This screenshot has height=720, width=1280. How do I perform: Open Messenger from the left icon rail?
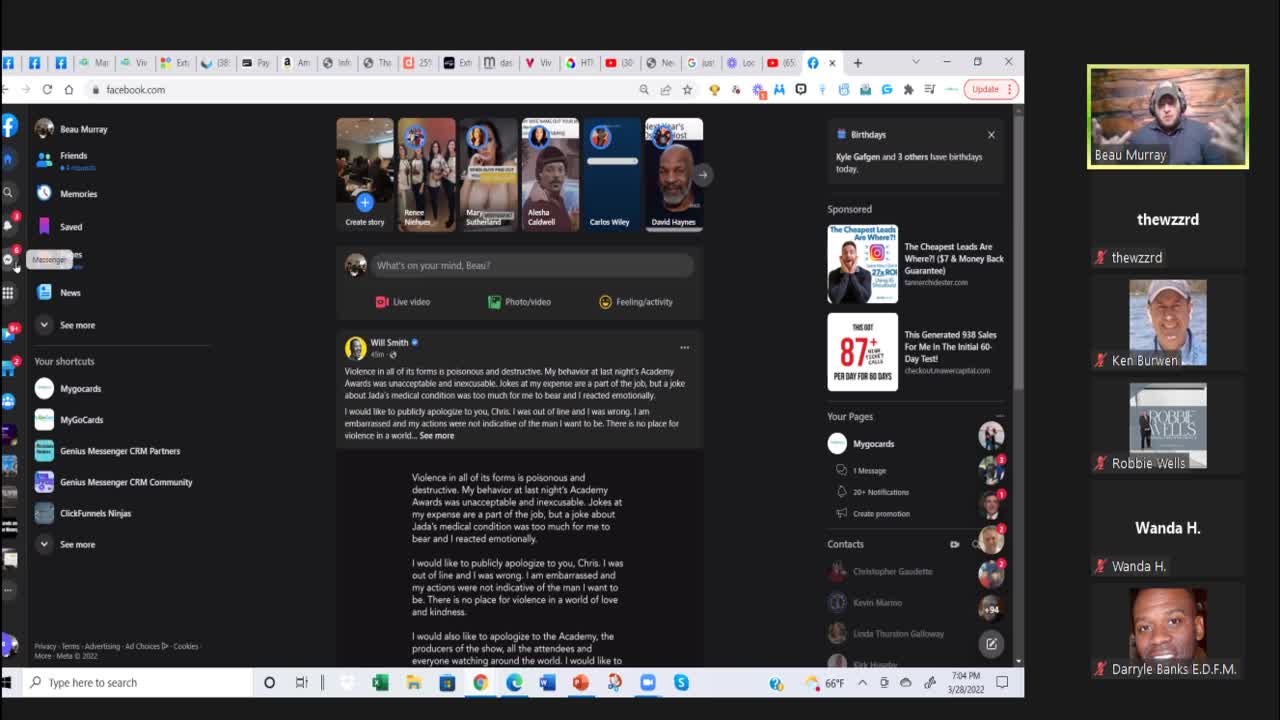click(x=8, y=260)
